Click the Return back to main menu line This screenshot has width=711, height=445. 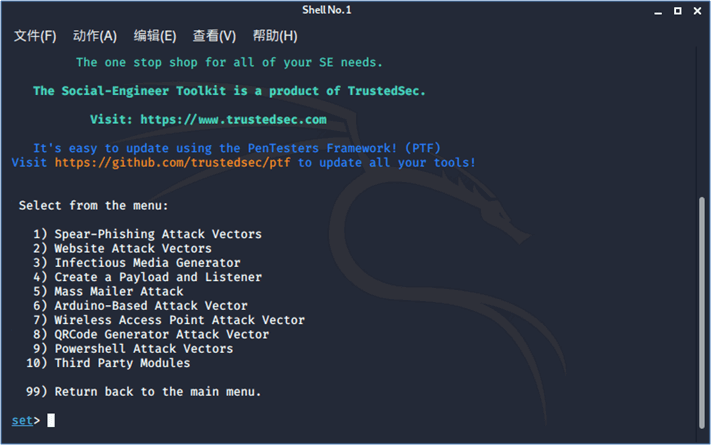[144, 391]
